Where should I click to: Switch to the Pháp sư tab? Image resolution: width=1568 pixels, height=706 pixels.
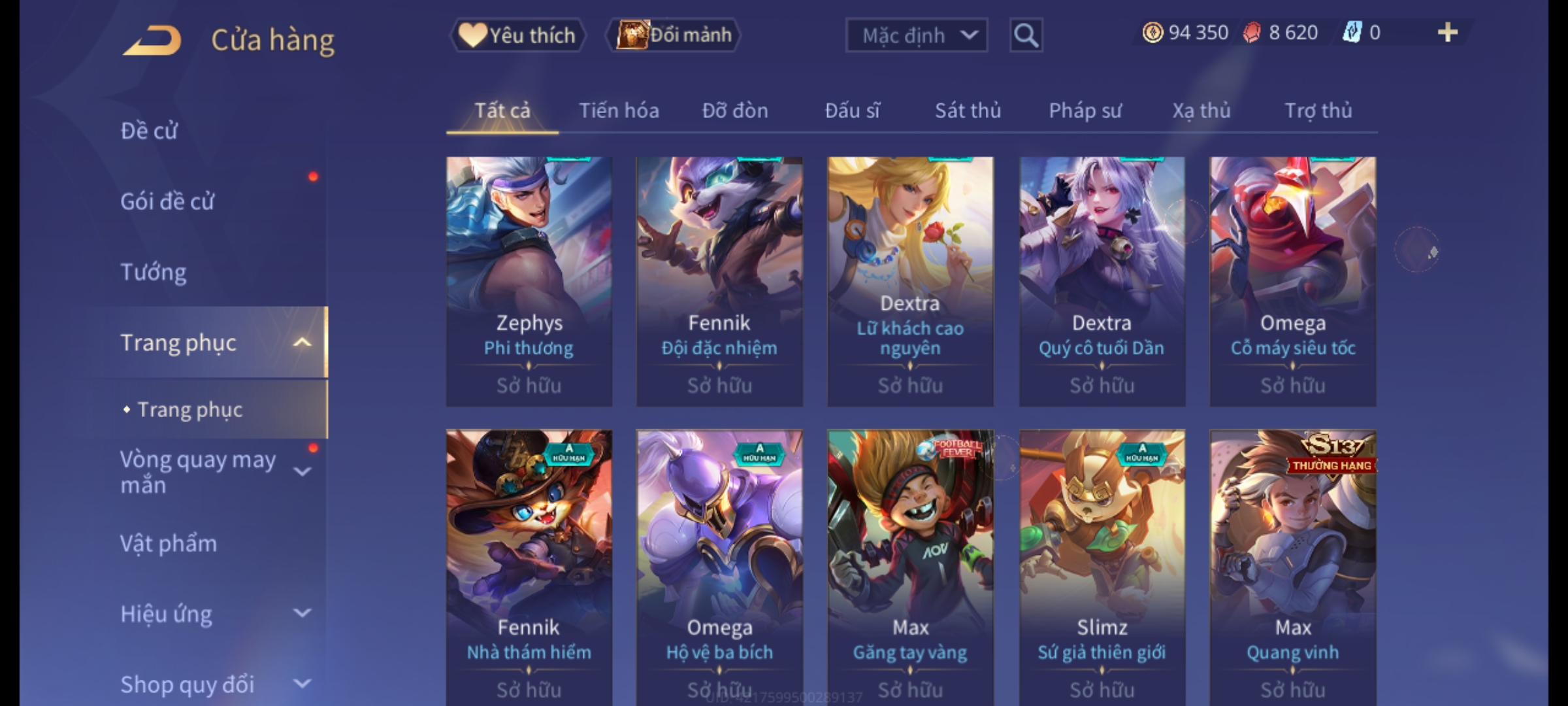click(1085, 110)
